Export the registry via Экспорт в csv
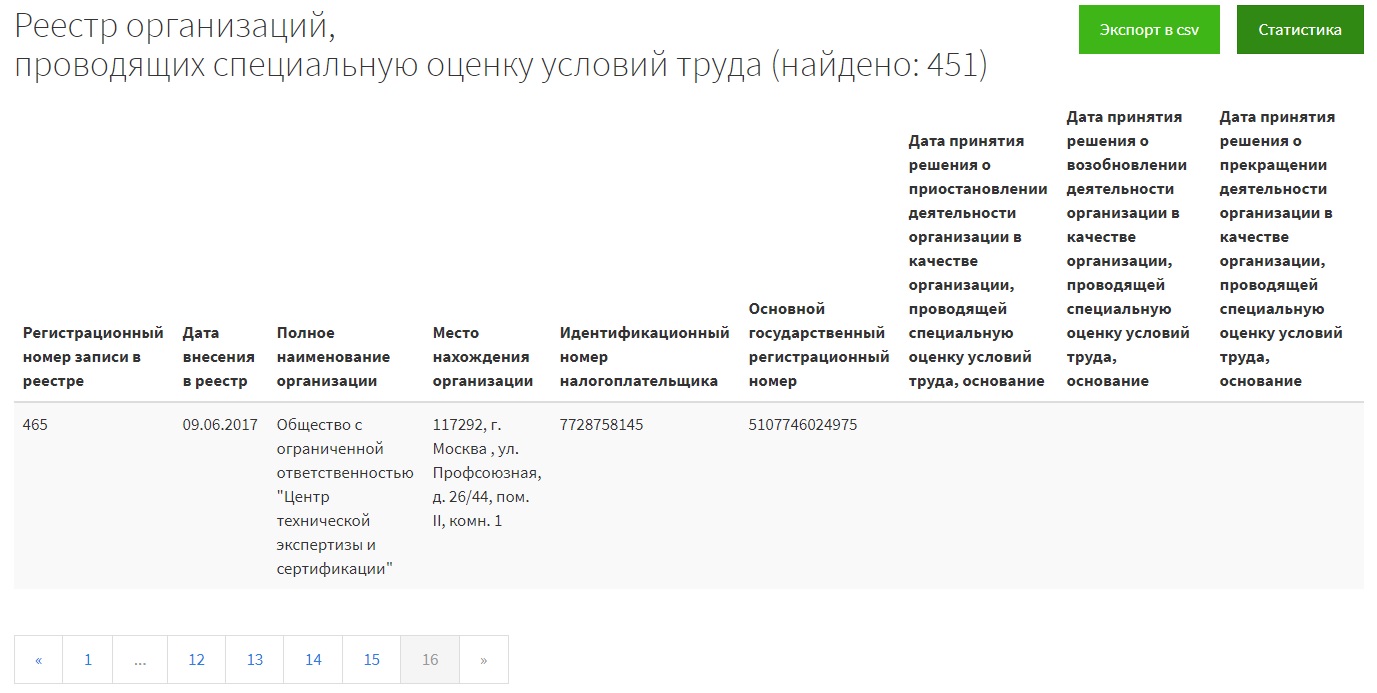Image resolution: width=1377 pixels, height=693 pixels. click(x=1149, y=30)
